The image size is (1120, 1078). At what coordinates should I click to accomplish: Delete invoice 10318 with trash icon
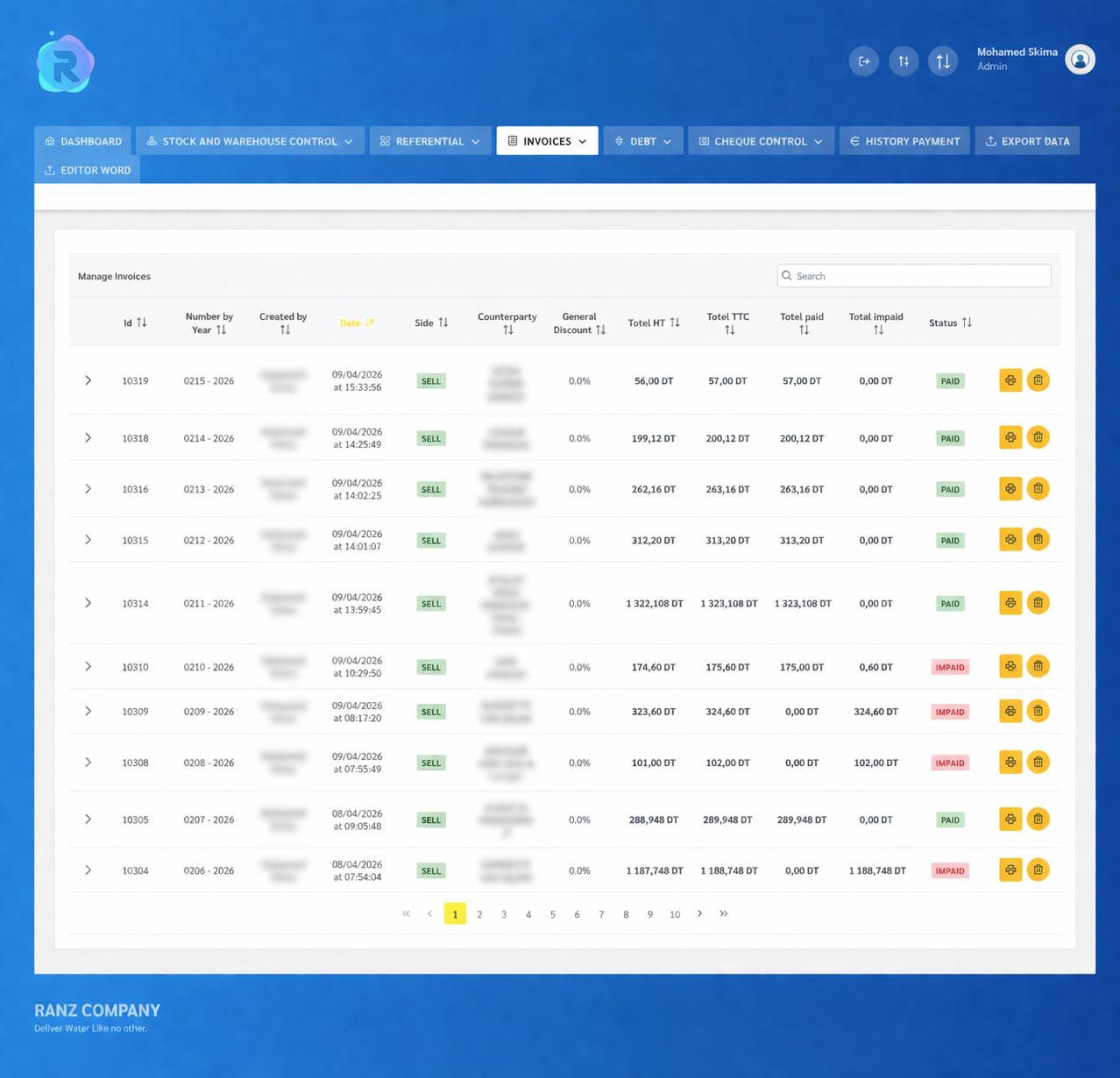(1038, 437)
